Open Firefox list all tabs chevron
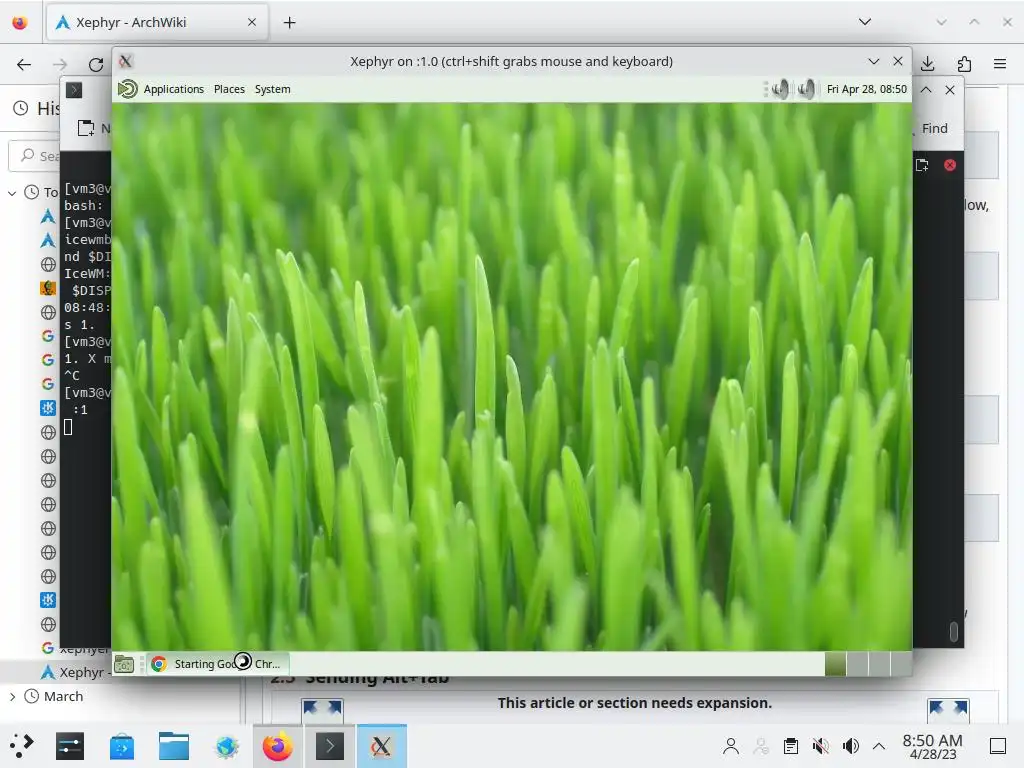 coord(865,22)
